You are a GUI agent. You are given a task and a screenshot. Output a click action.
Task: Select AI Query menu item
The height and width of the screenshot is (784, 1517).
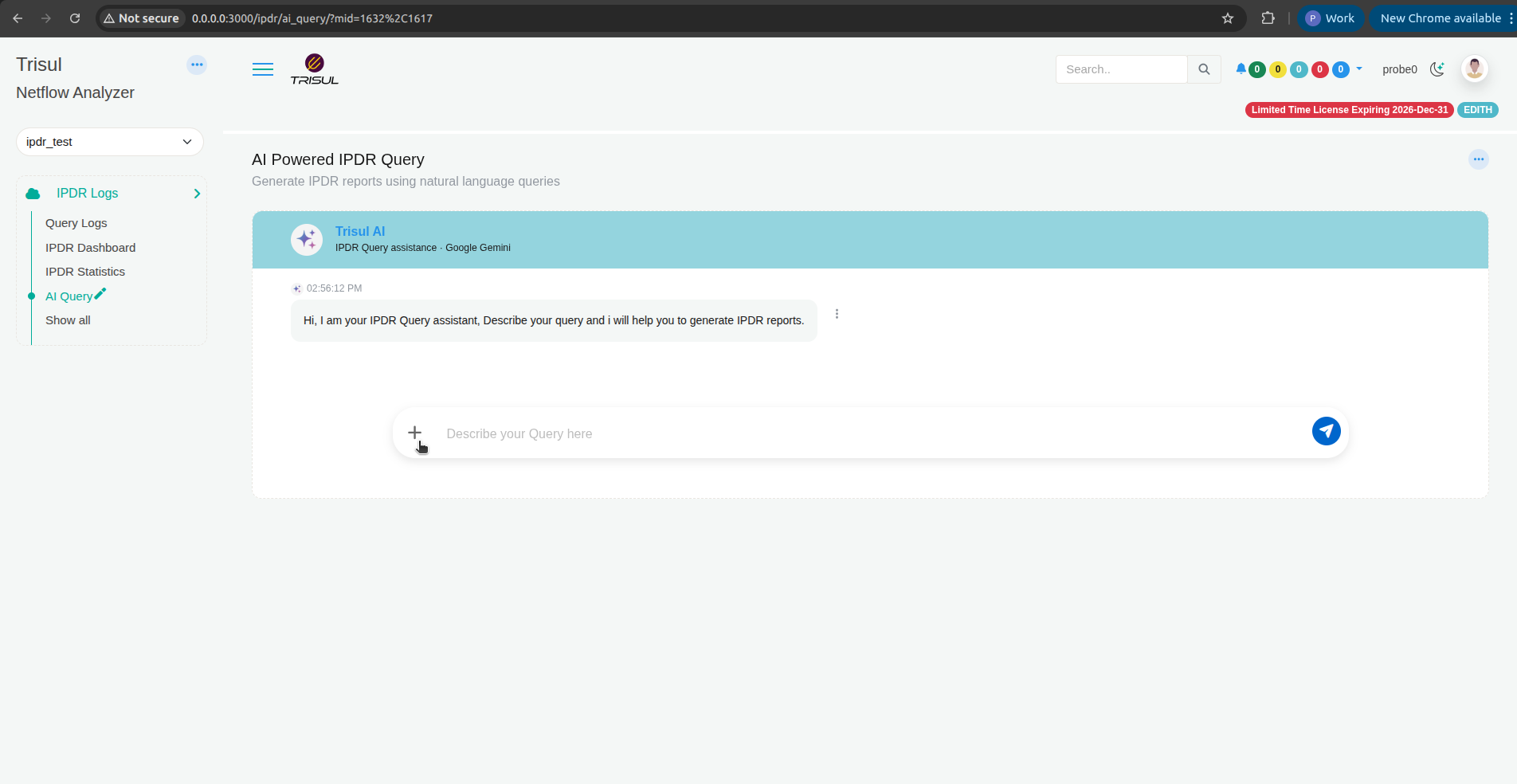click(x=69, y=296)
